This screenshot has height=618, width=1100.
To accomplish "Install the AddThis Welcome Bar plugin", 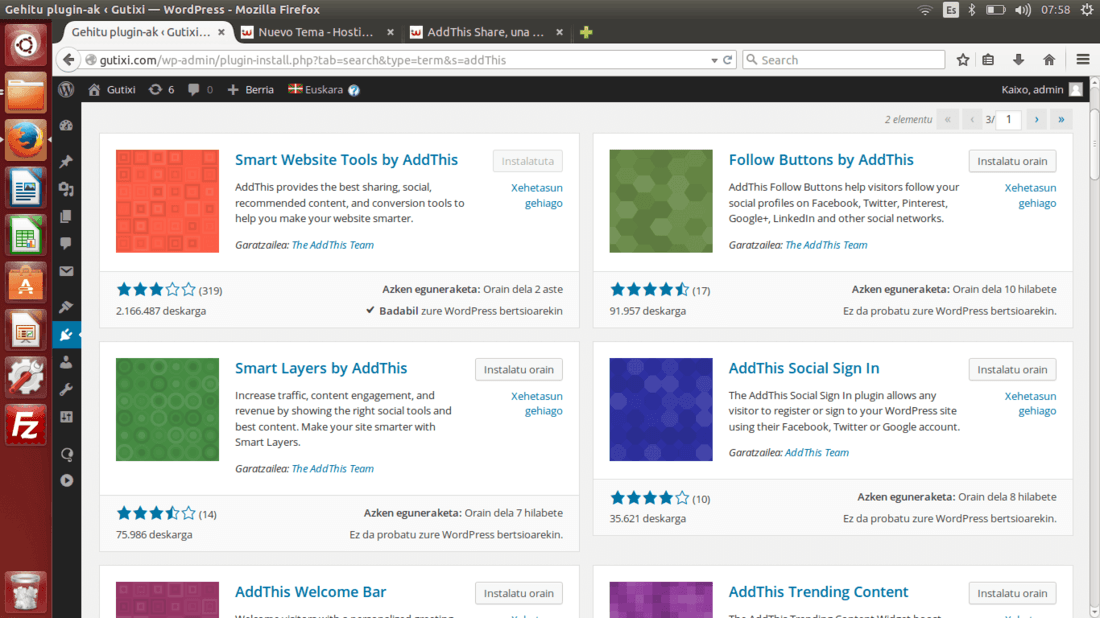I will 518,593.
